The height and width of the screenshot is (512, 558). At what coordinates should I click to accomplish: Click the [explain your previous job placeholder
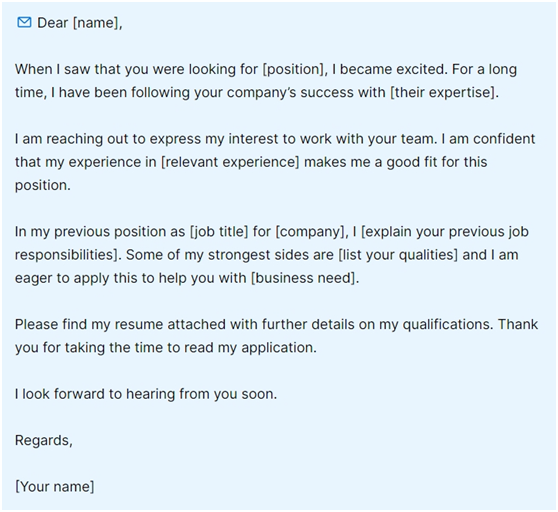445,232
